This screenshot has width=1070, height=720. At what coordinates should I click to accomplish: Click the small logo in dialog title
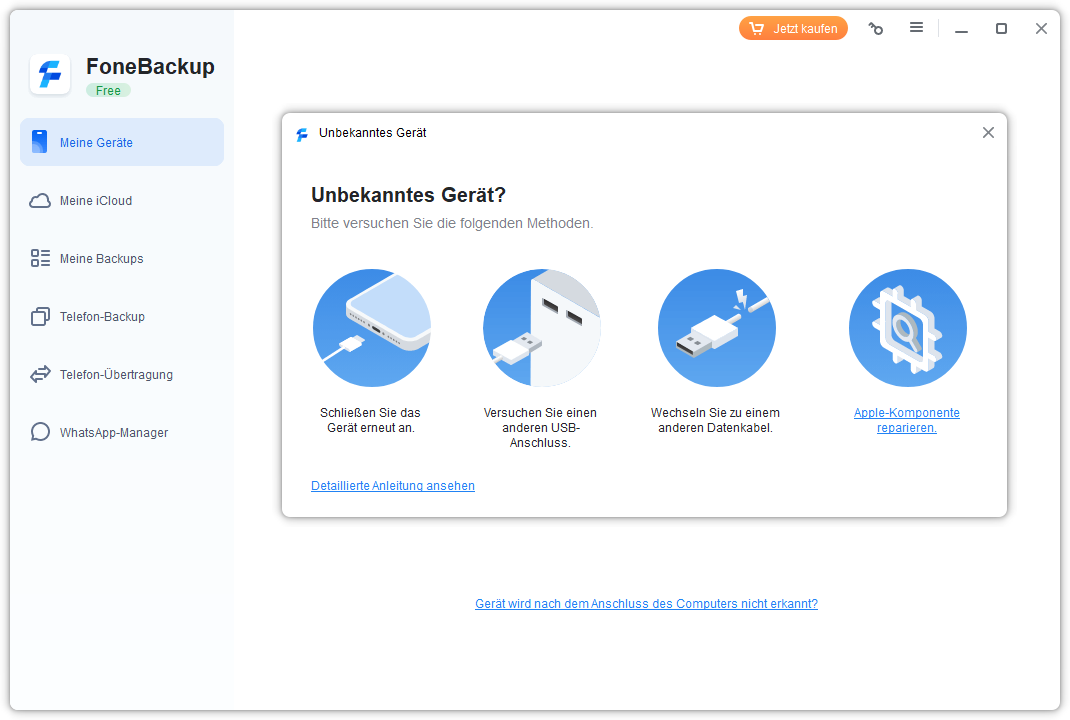(302, 134)
